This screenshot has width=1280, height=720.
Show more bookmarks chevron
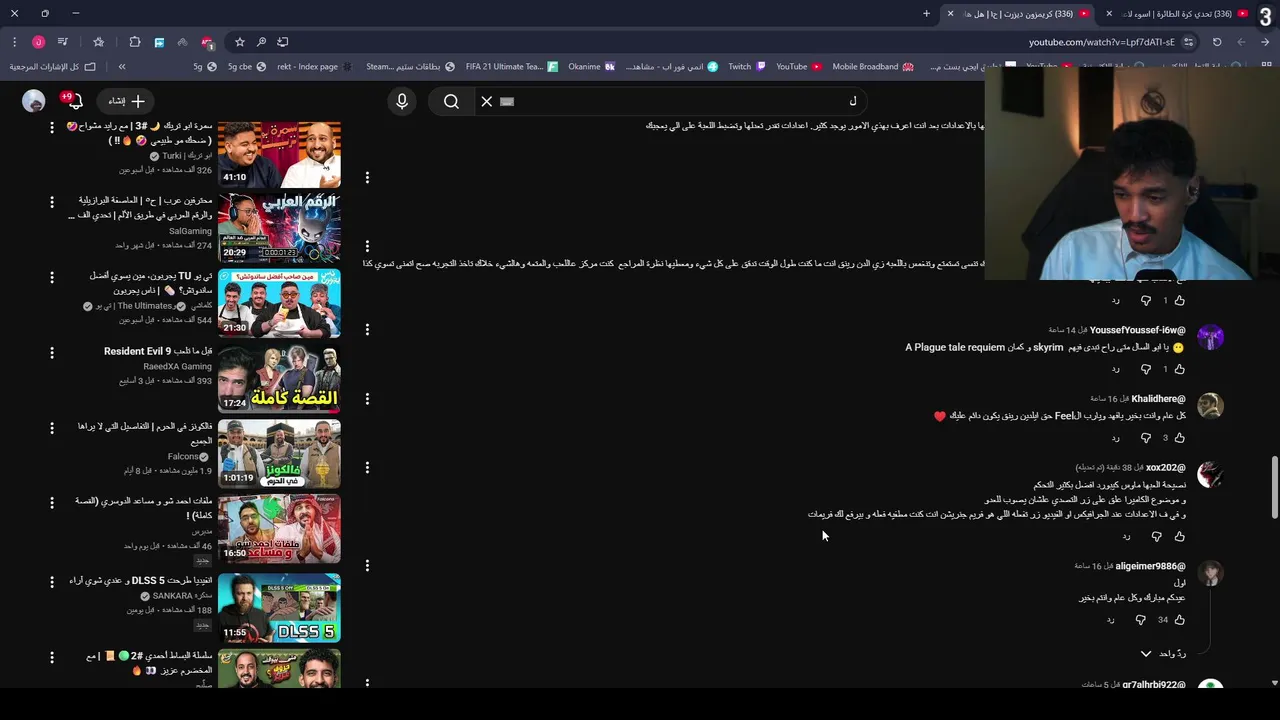tap(121, 67)
